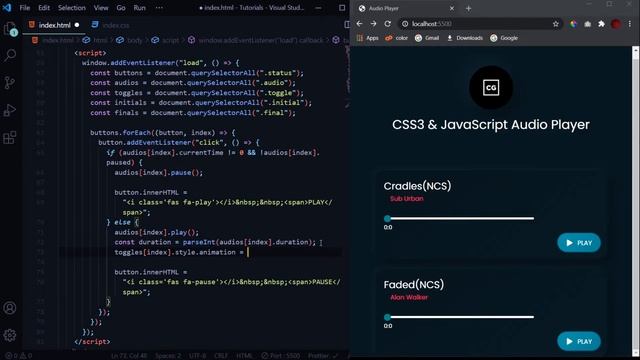The image size is (640, 360).
Task: Open the Chrome profile avatar
Action: click(616, 24)
